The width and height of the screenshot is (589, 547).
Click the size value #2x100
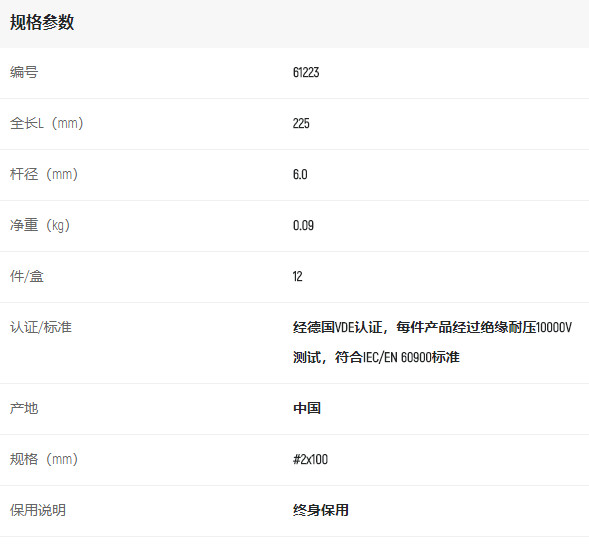pyautogui.click(x=310, y=459)
